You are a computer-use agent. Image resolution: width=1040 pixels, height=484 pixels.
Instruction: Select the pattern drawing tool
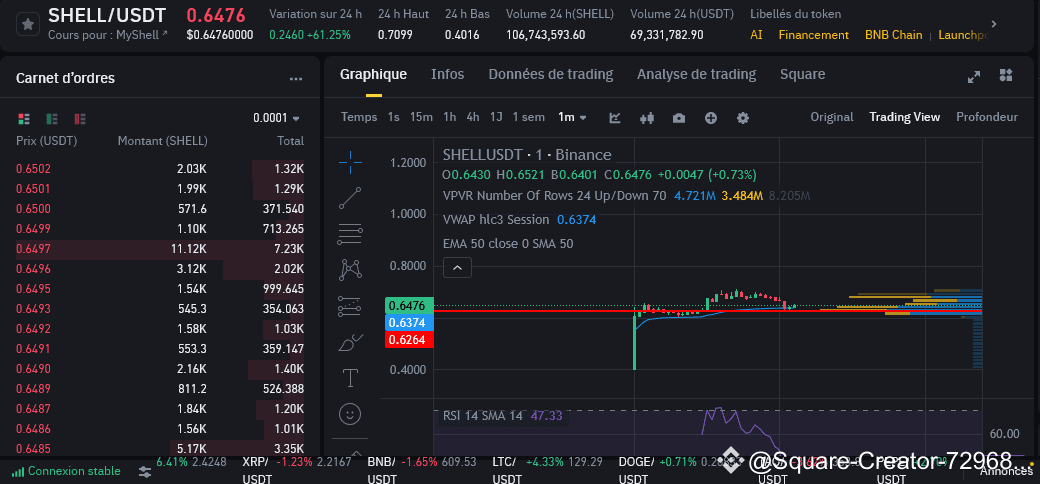[350, 269]
